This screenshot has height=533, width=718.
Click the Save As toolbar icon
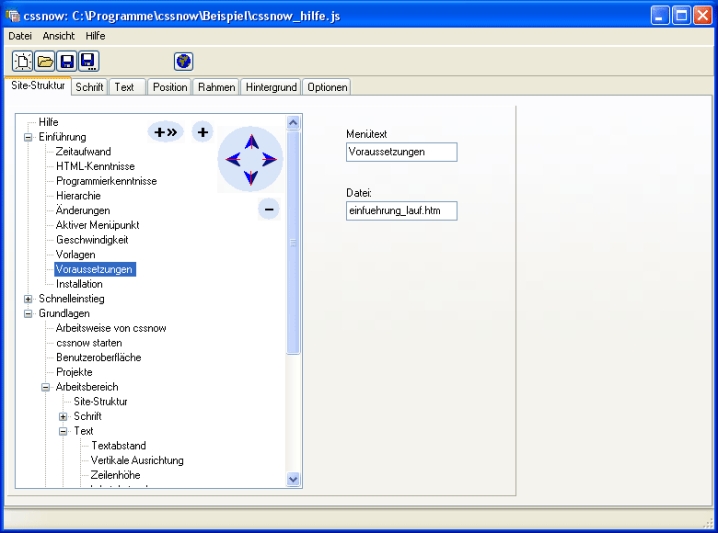[87, 62]
